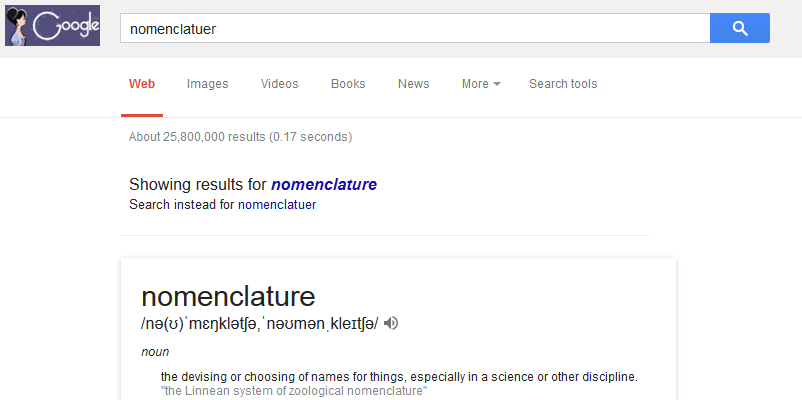Search instead for nomenclatuer link

click(x=277, y=205)
